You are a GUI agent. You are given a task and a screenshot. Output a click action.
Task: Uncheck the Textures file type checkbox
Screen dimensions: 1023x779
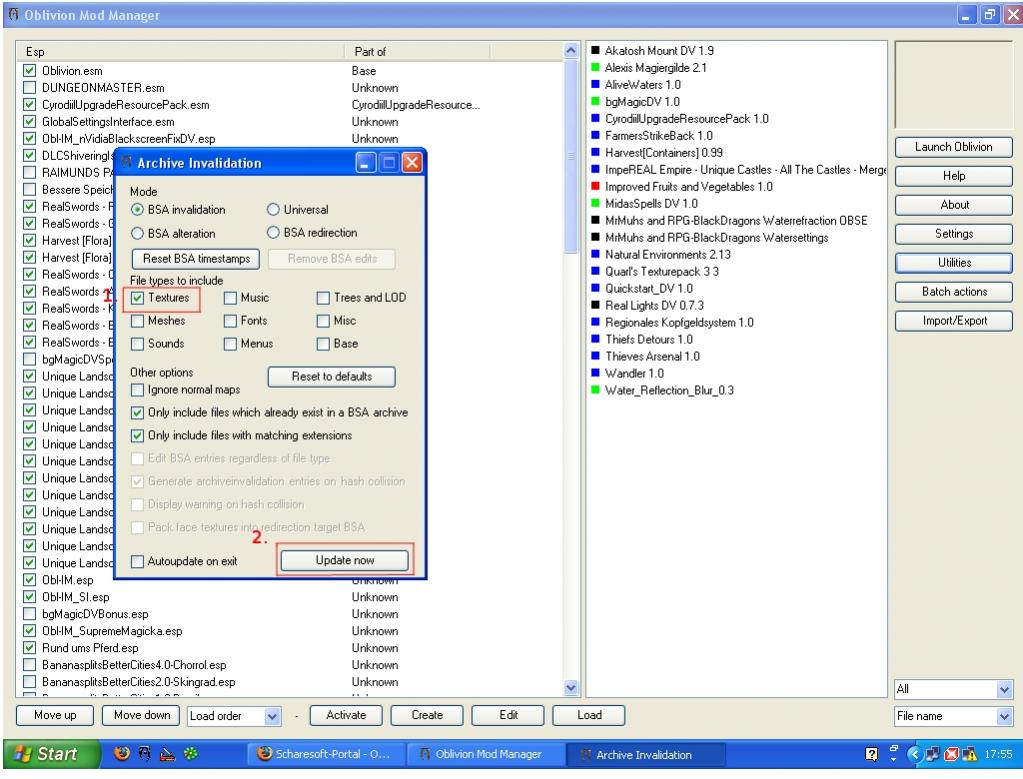click(x=139, y=298)
